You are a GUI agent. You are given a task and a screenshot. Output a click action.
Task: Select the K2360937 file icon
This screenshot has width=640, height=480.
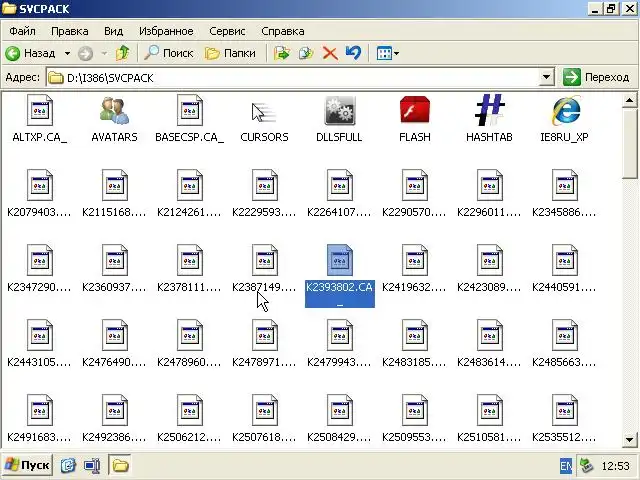(115, 260)
